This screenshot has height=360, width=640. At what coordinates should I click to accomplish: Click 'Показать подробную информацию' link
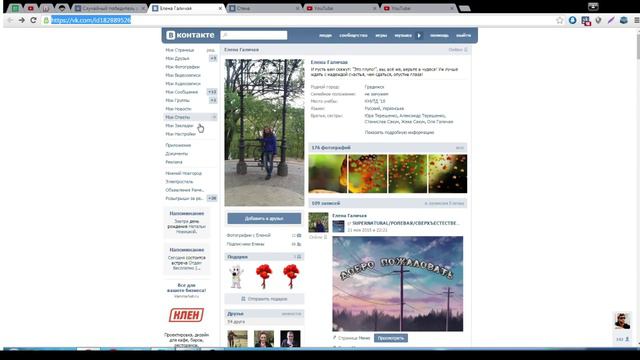click(x=399, y=133)
